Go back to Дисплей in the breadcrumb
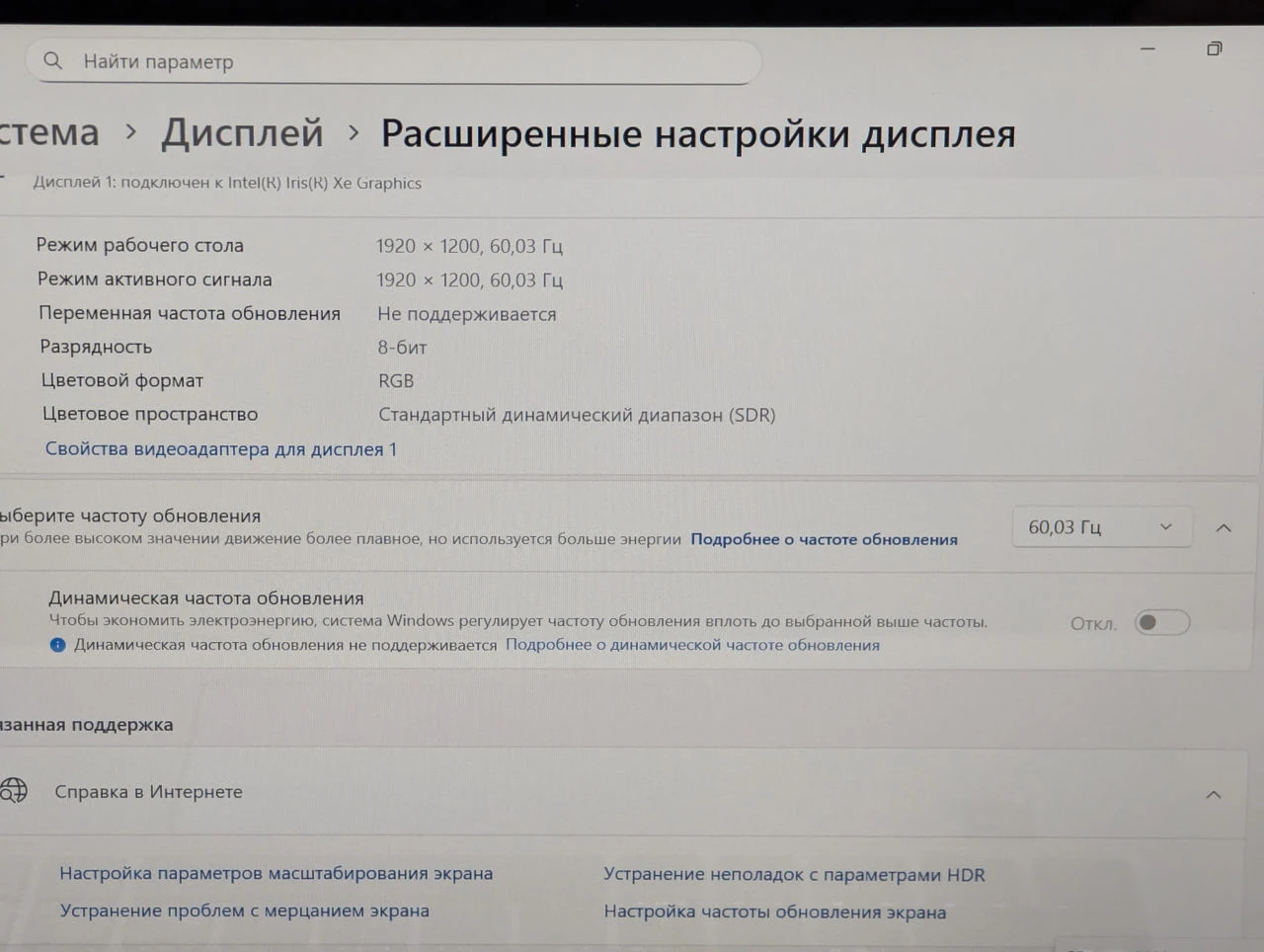1264x952 pixels. pyautogui.click(x=242, y=132)
